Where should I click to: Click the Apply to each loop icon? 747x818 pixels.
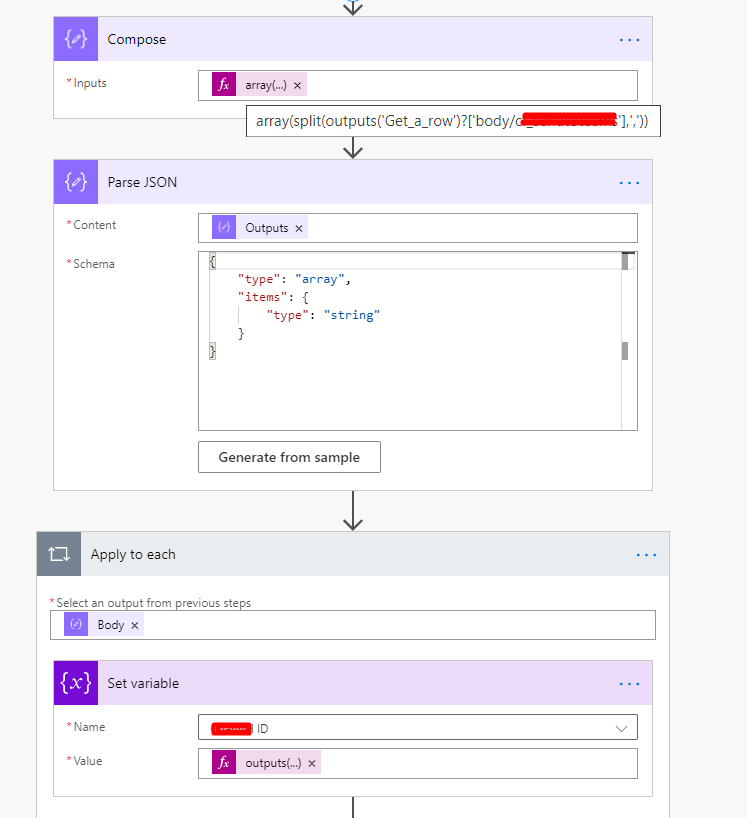(x=59, y=554)
